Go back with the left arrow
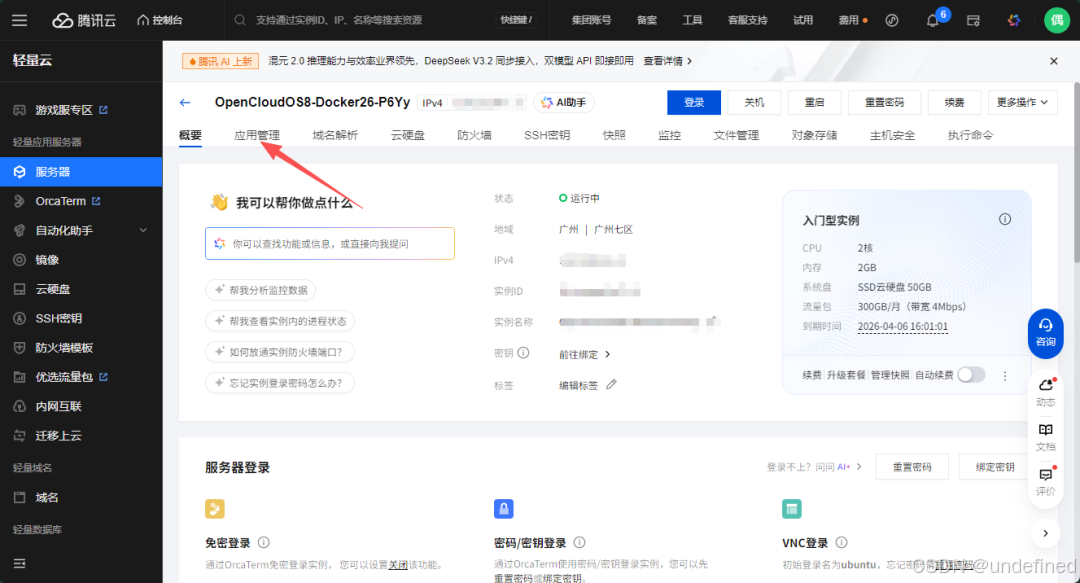 pos(185,103)
